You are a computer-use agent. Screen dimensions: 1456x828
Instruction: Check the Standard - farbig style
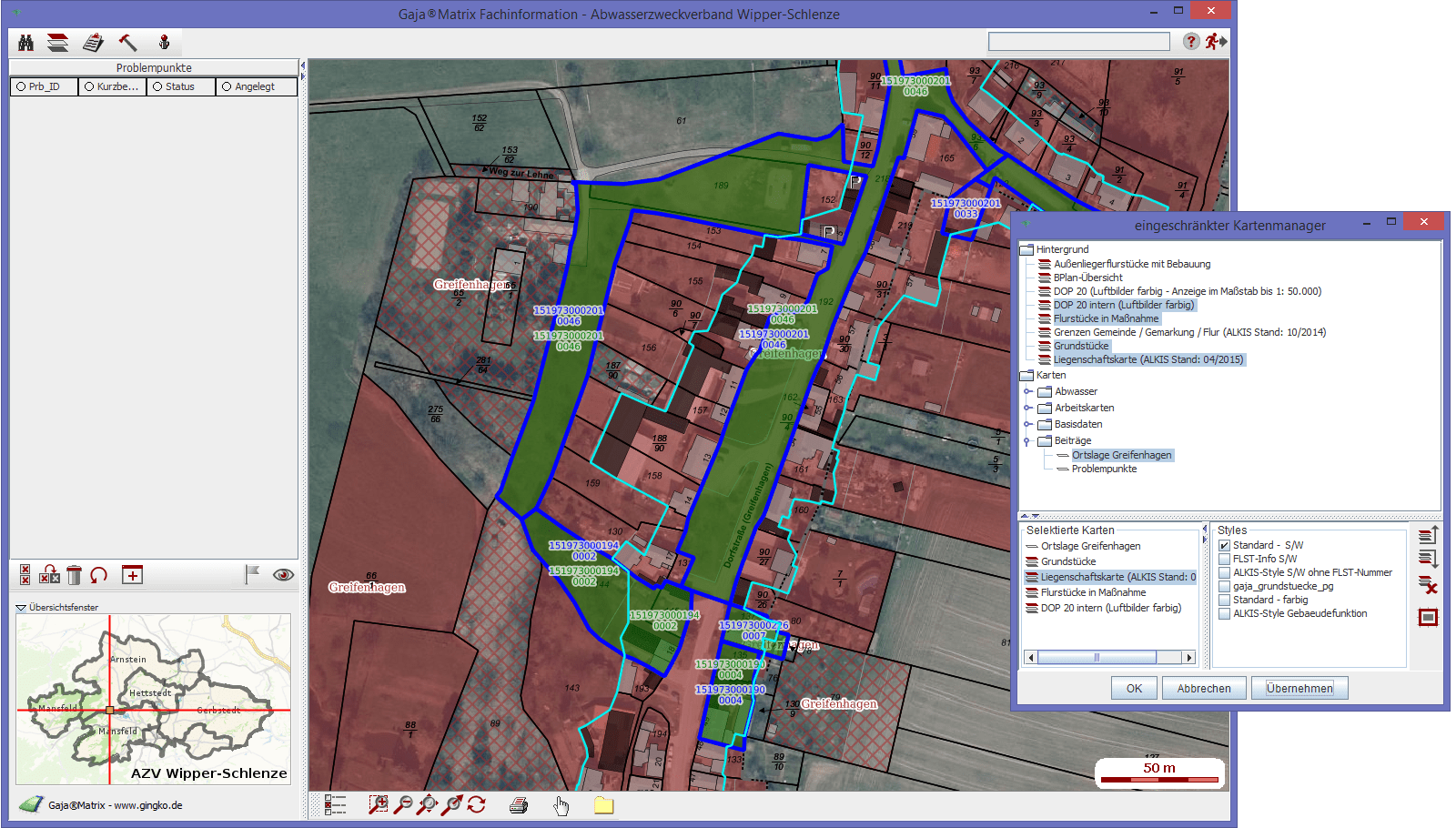coord(1225,601)
